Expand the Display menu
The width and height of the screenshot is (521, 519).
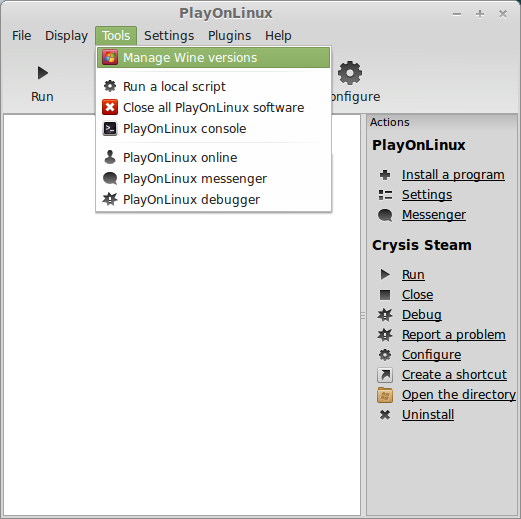coord(66,36)
